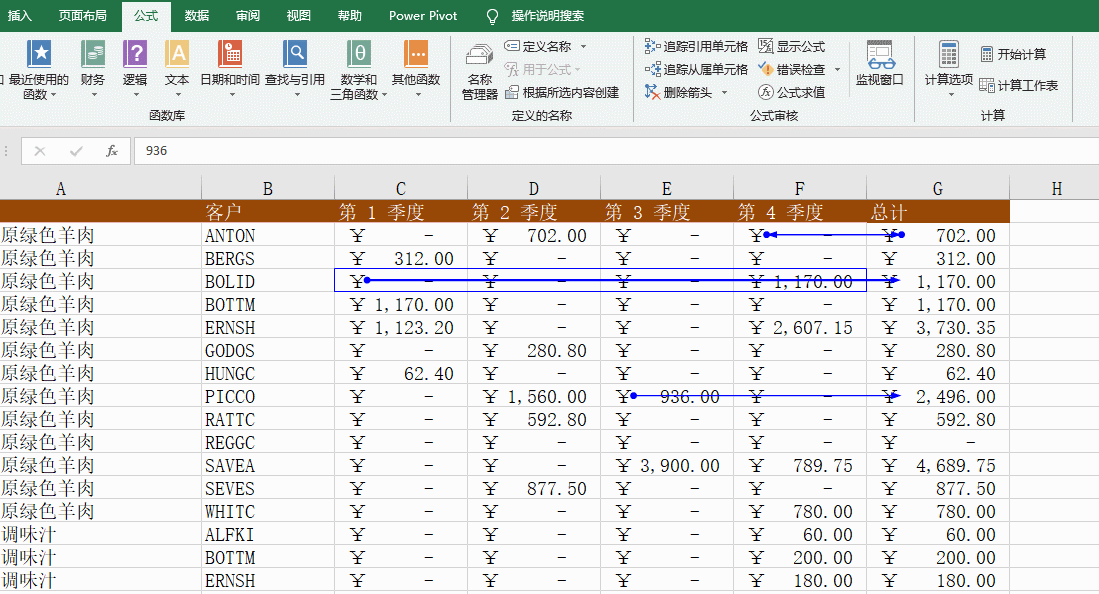Open the 文本 text functions icon
Image resolution: width=1099 pixels, height=594 pixels.
click(x=177, y=69)
